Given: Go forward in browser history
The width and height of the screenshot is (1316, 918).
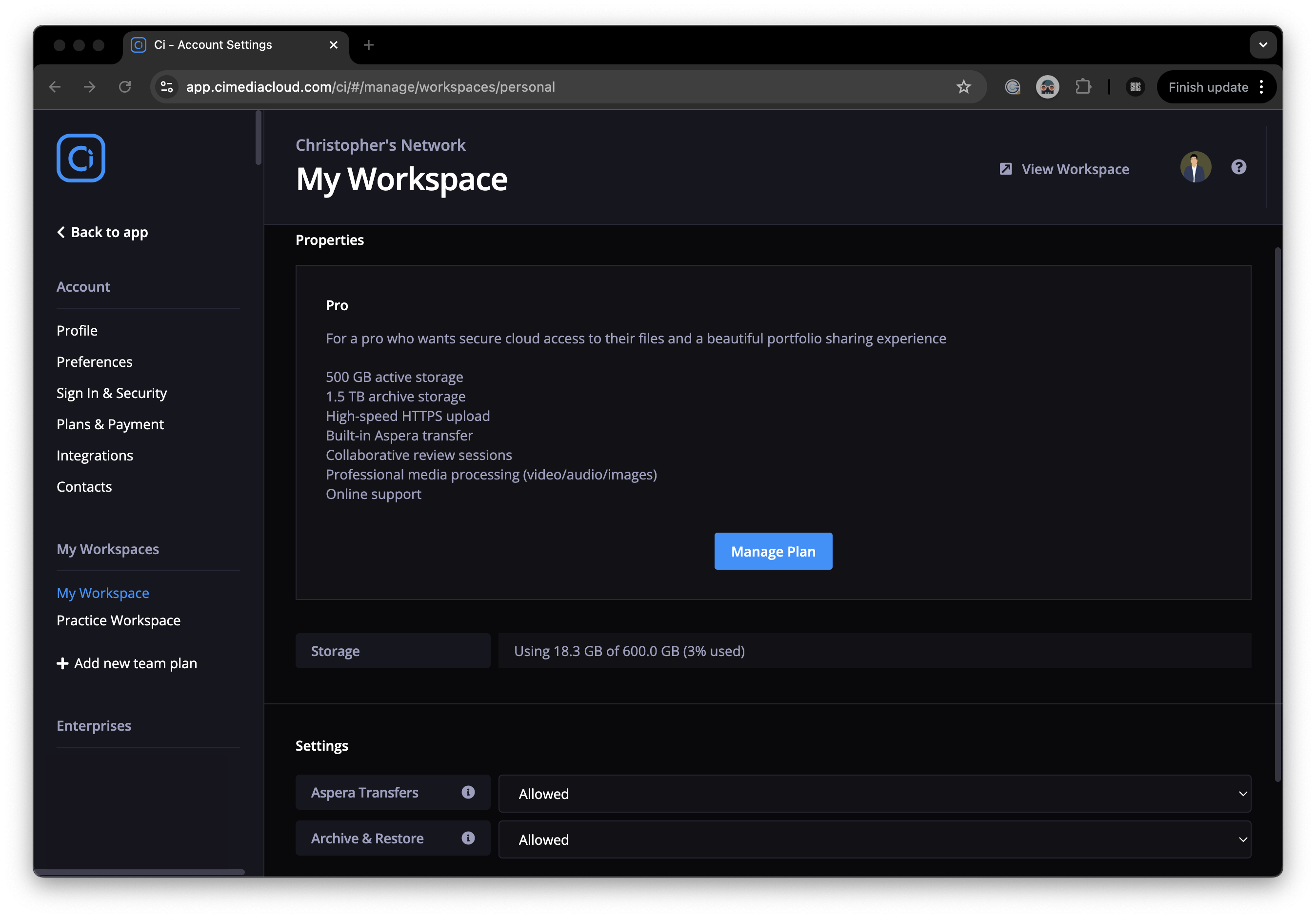Looking at the screenshot, I should tap(89, 86).
